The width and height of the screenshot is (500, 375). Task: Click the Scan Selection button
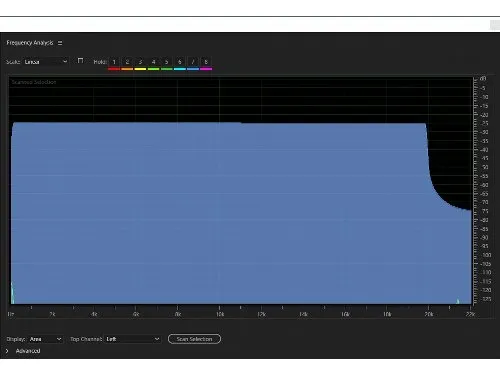194,339
